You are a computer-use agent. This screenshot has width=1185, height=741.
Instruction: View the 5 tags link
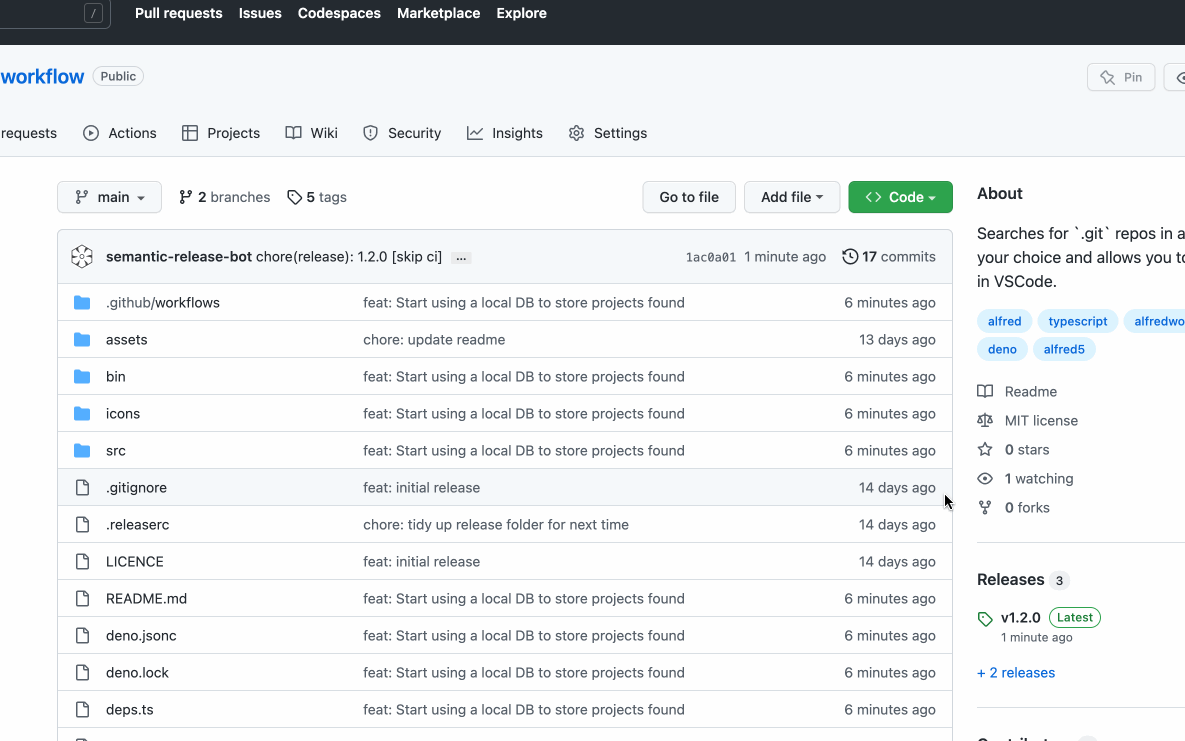click(x=317, y=197)
